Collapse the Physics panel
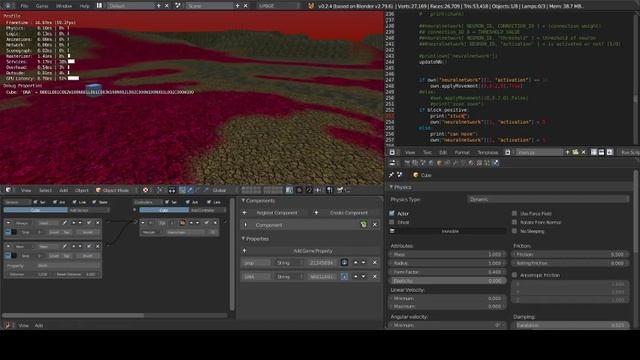 click(400, 187)
